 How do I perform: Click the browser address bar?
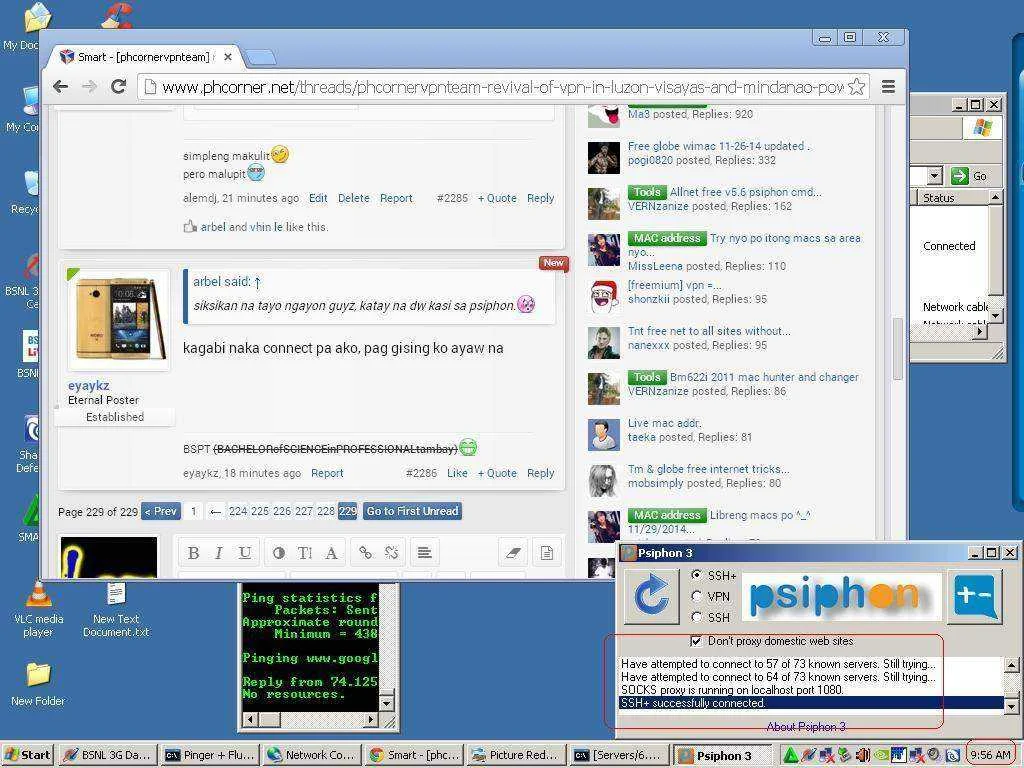click(x=503, y=87)
